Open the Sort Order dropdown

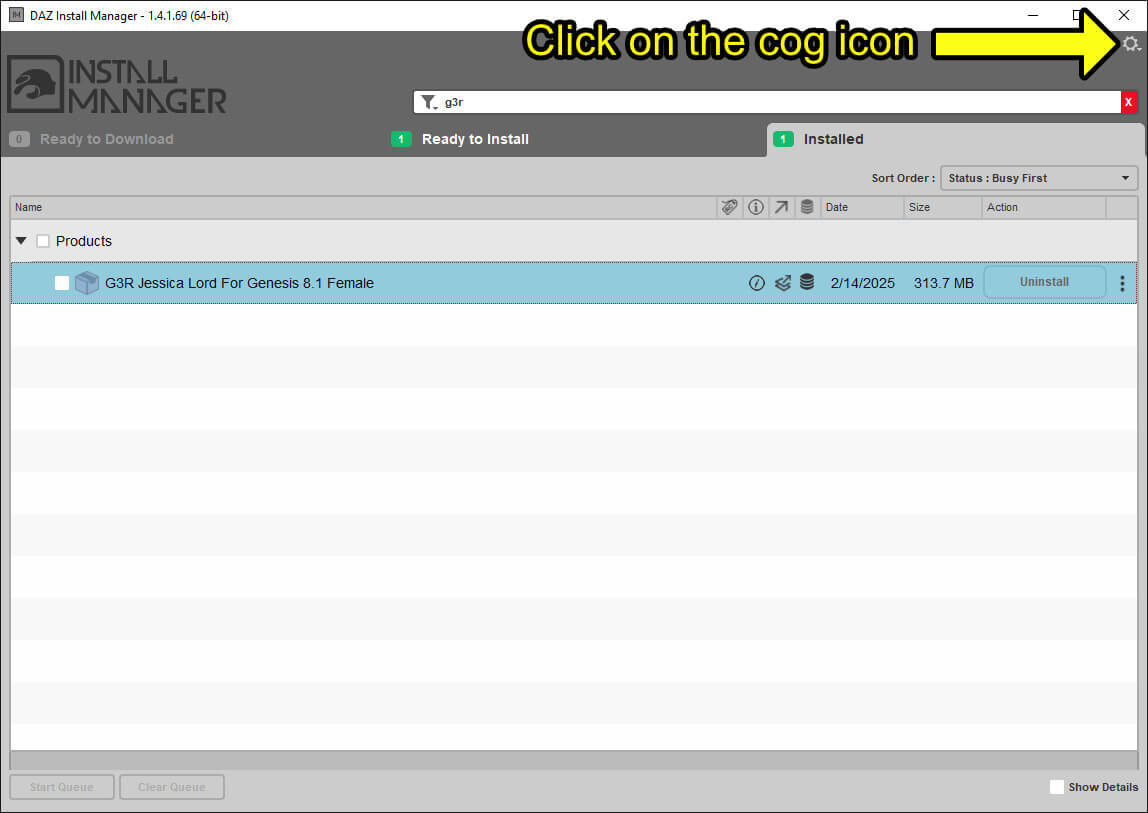click(1039, 178)
